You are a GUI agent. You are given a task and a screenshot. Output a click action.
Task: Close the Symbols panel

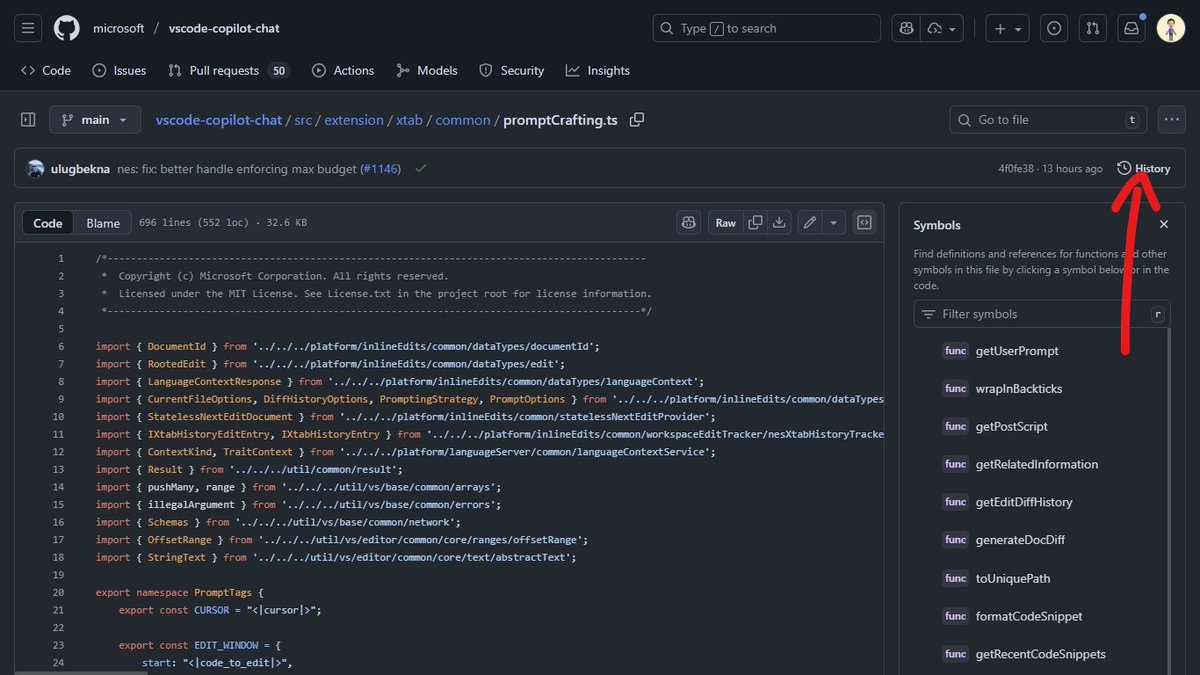pyautogui.click(x=1163, y=225)
